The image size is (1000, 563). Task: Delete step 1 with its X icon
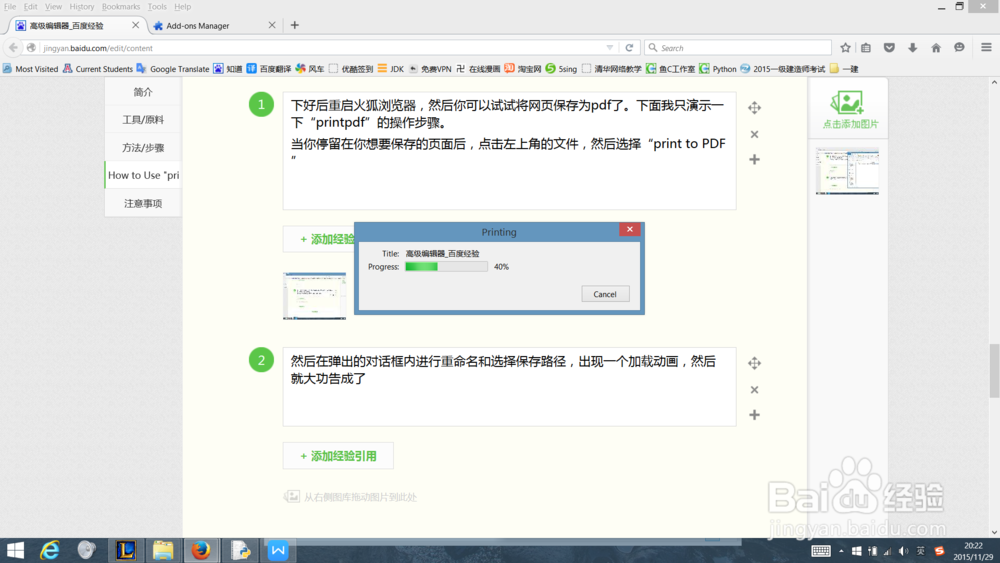754,135
